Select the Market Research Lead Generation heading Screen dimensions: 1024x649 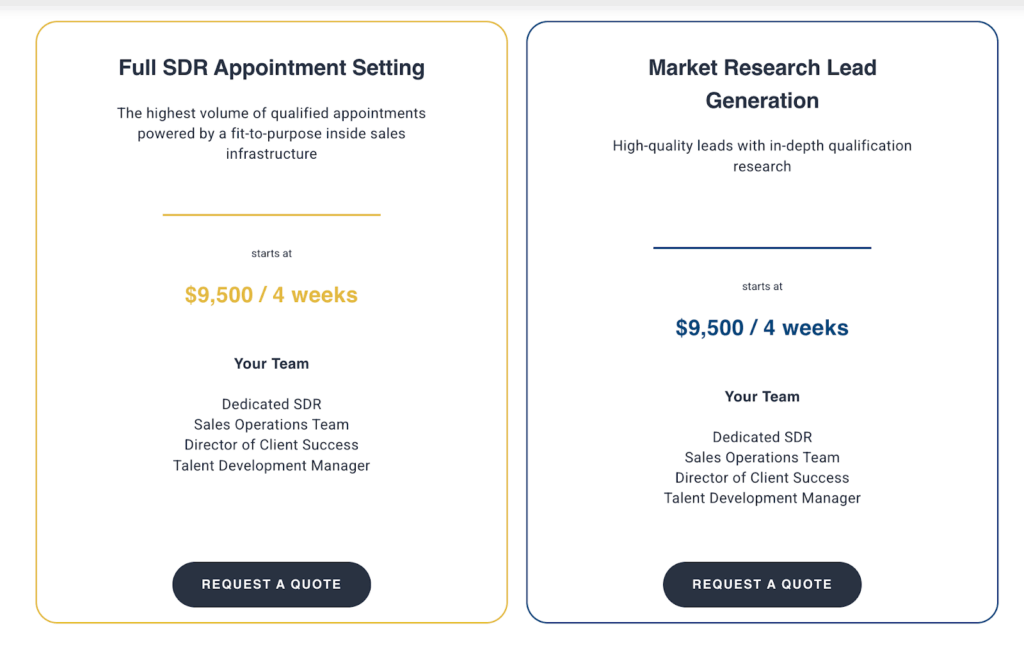tap(762, 84)
